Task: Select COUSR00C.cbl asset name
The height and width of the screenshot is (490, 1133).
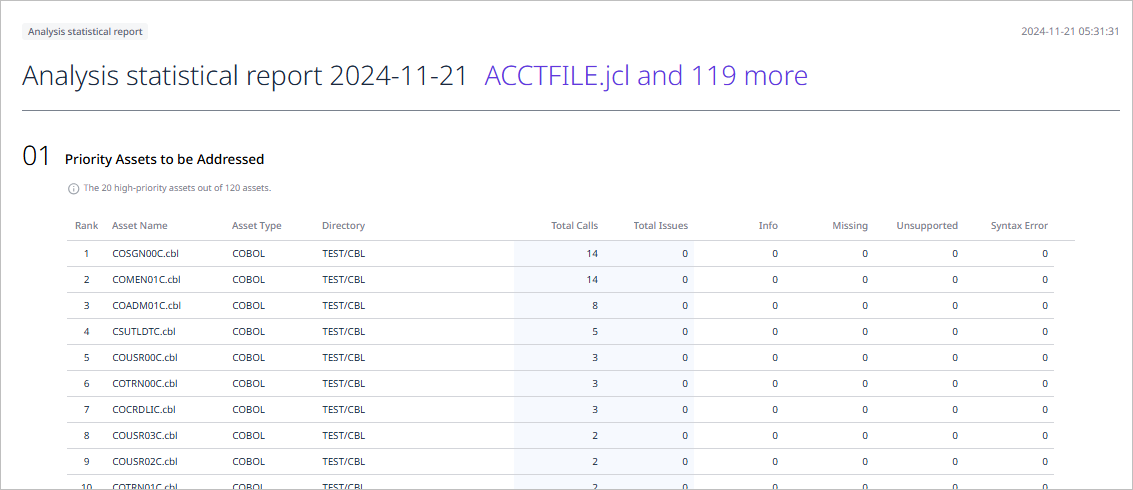Action: (x=145, y=358)
